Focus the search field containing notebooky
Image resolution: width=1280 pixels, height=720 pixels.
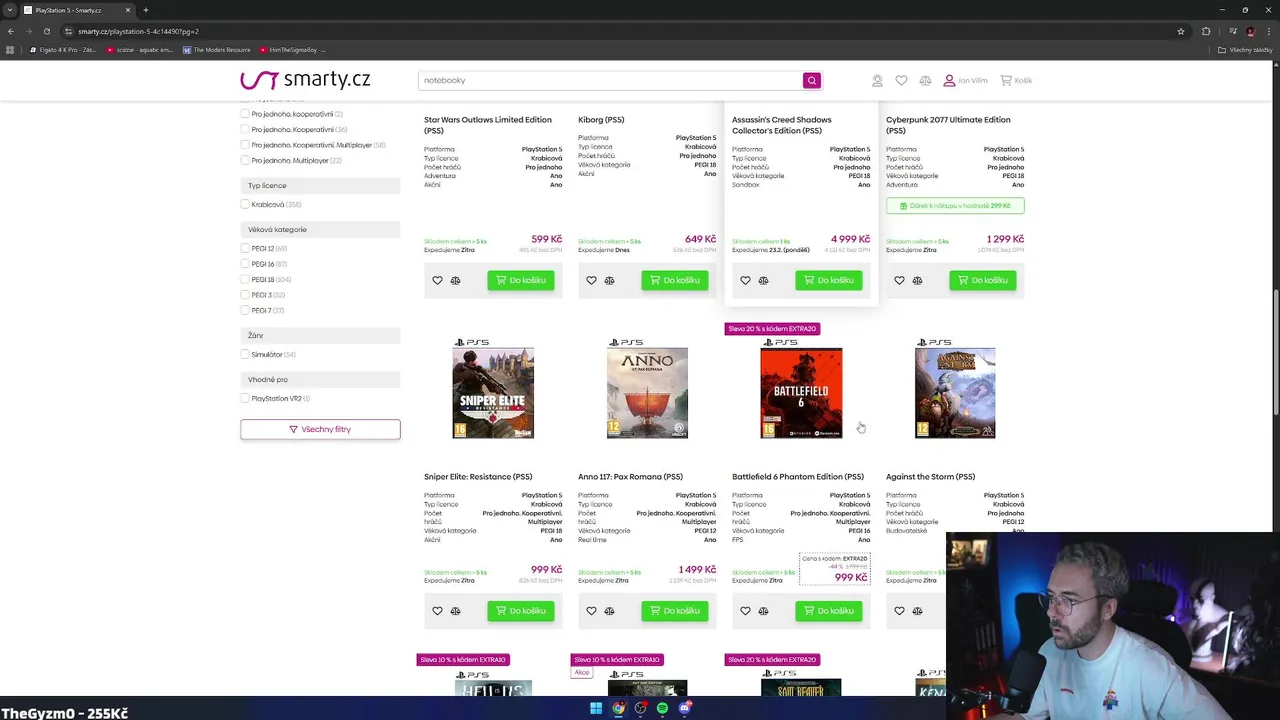point(610,80)
